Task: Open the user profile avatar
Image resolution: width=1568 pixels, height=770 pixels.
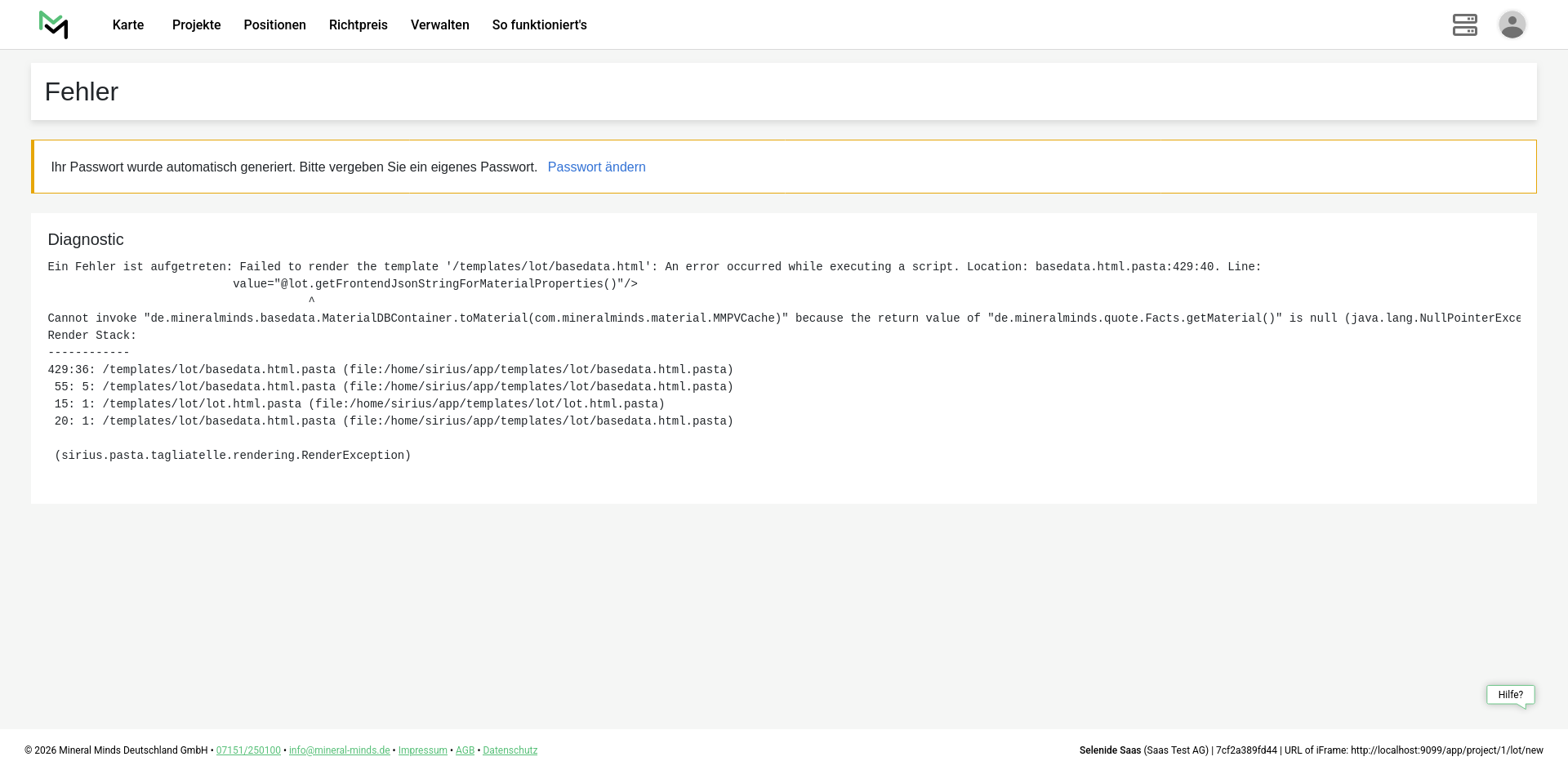Action: click(x=1512, y=24)
